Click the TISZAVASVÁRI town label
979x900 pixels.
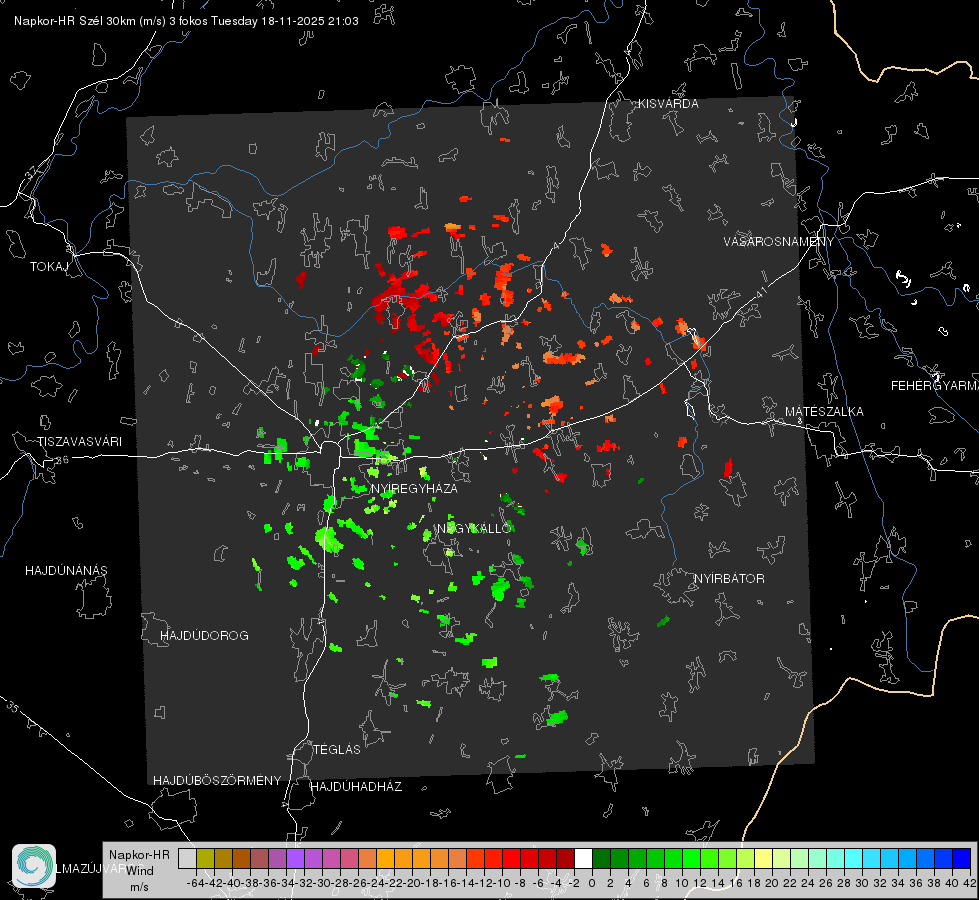[79, 442]
